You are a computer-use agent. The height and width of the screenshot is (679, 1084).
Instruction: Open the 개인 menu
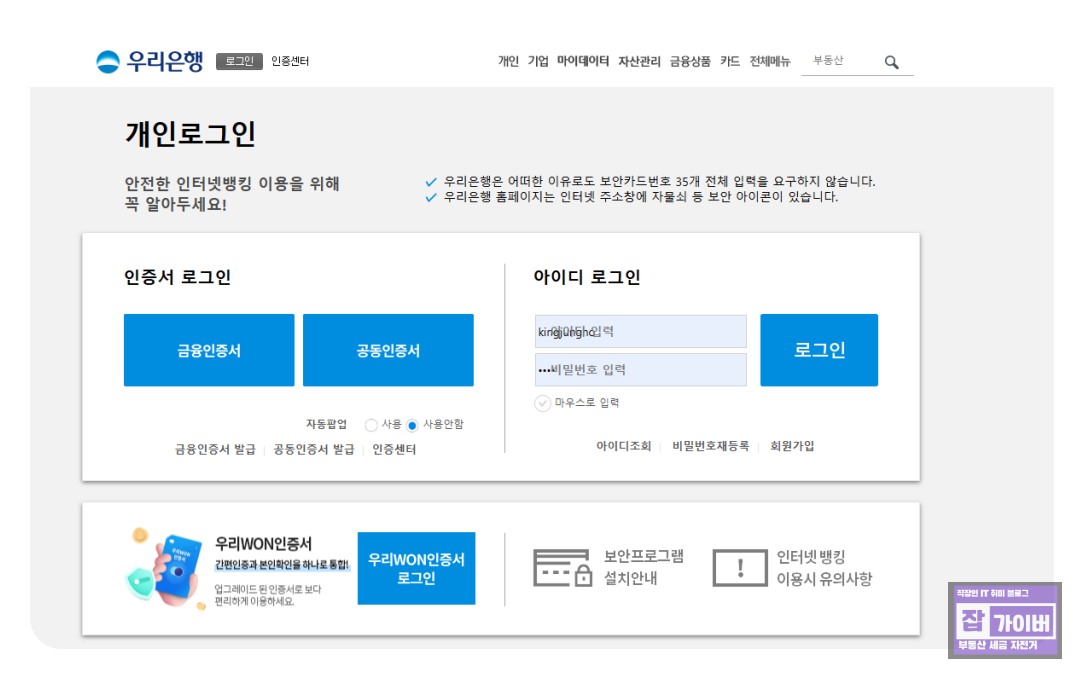click(x=508, y=62)
